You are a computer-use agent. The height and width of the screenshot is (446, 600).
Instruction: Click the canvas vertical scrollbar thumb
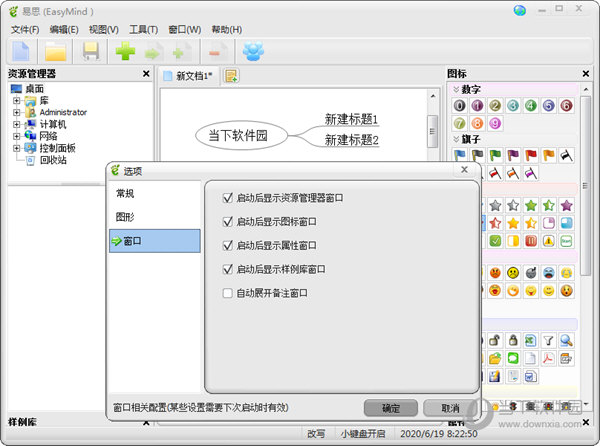click(x=432, y=131)
